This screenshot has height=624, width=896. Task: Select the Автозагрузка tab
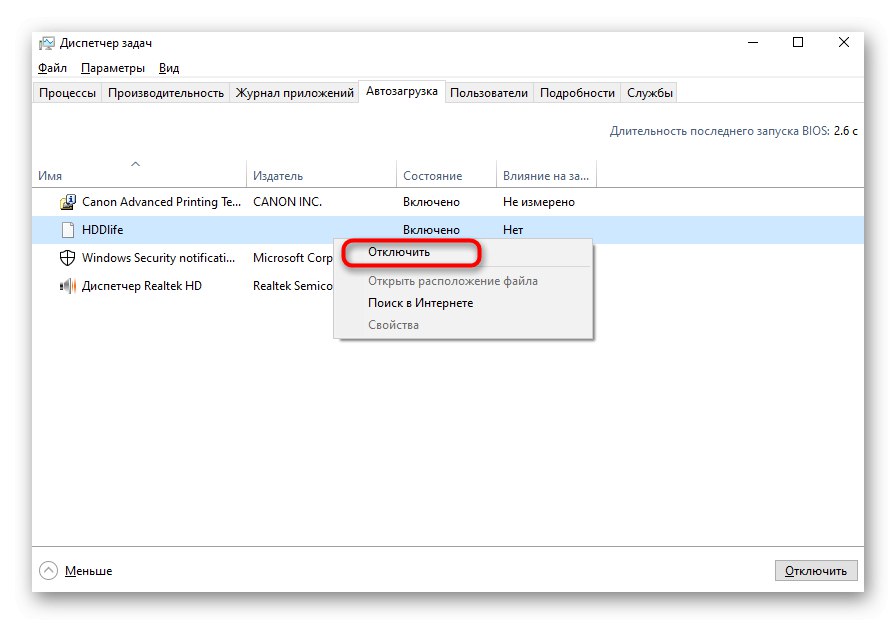(402, 91)
